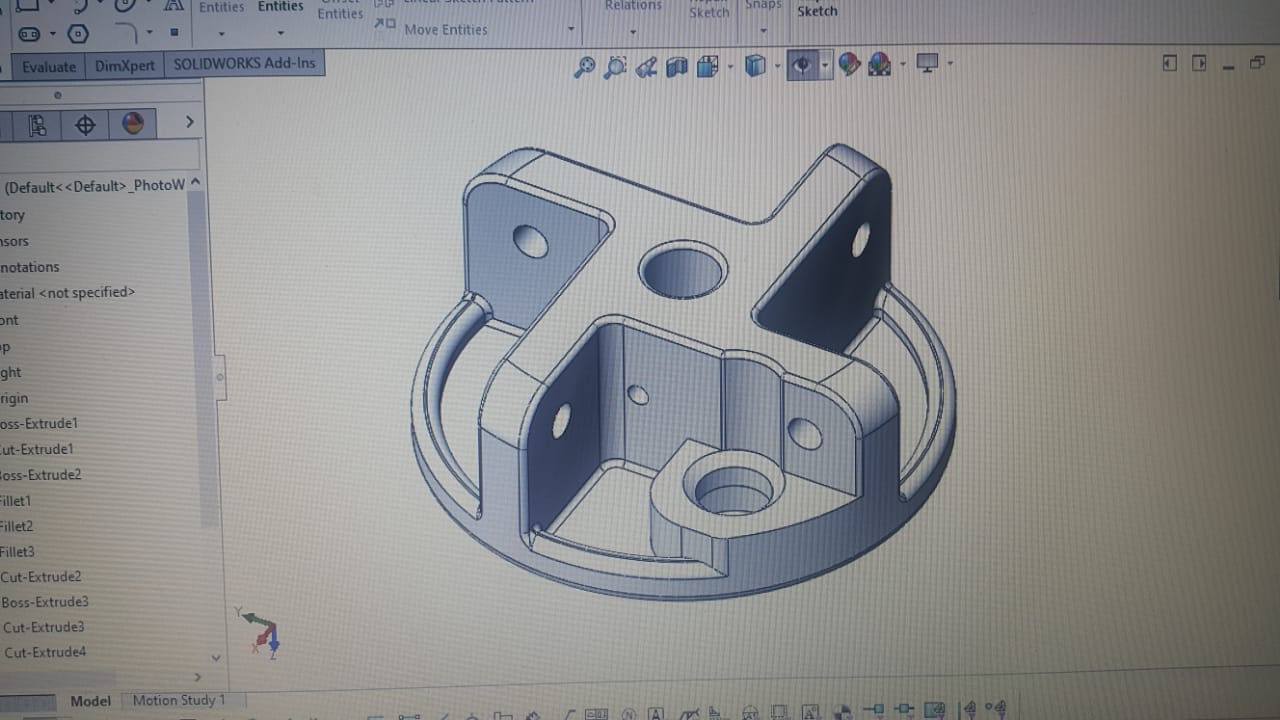This screenshot has height=720, width=1280.
Task: Toggle Hide/Show Items eye icon
Action: tap(801, 65)
